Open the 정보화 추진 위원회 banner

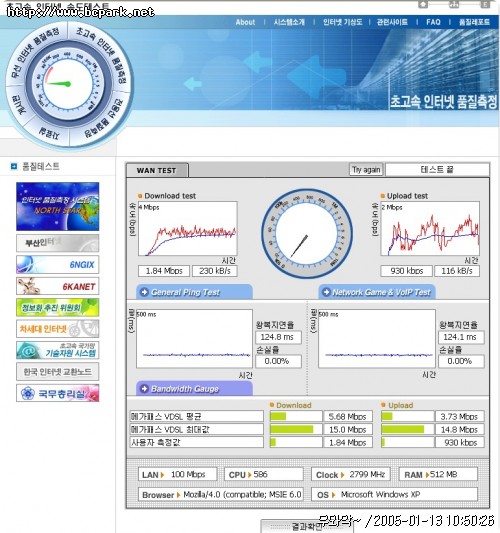pyautogui.click(x=57, y=308)
